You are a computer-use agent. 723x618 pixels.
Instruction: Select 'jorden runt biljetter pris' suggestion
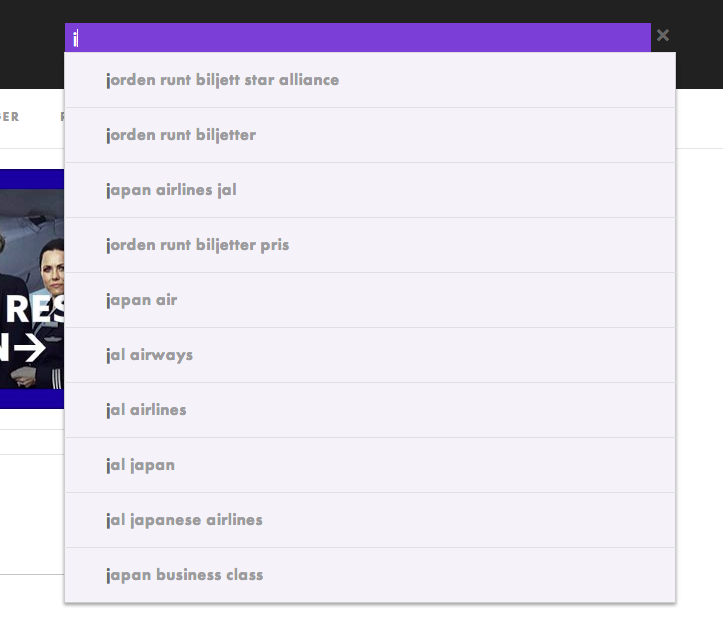pyautogui.click(x=370, y=245)
